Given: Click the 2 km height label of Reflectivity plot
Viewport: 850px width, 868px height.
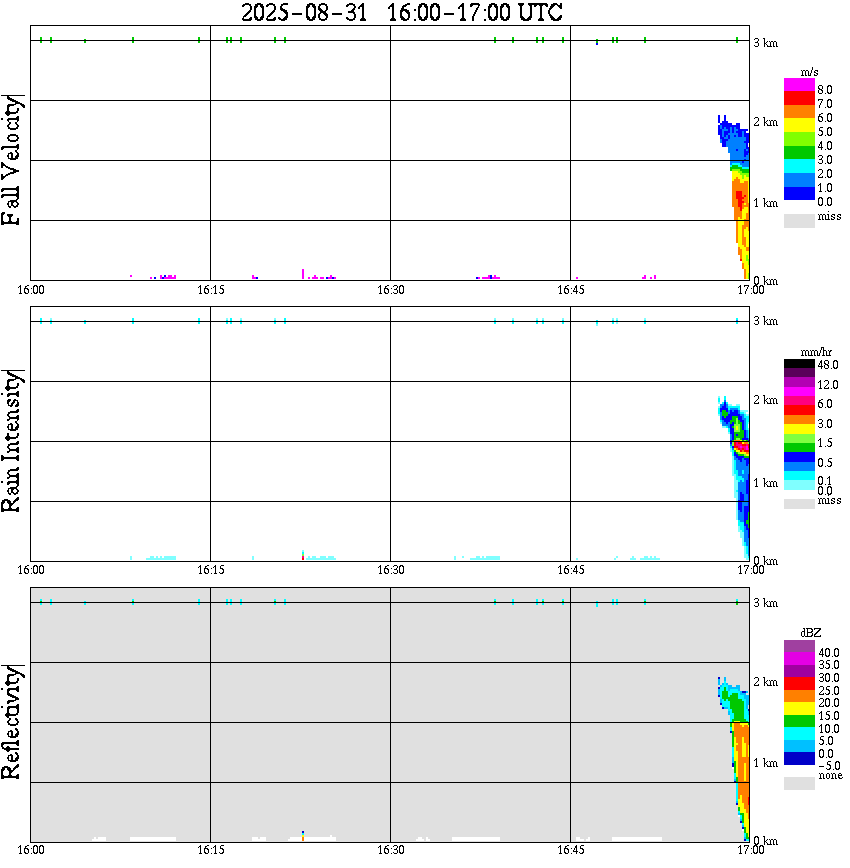Looking at the screenshot, I should click(765, 682).
